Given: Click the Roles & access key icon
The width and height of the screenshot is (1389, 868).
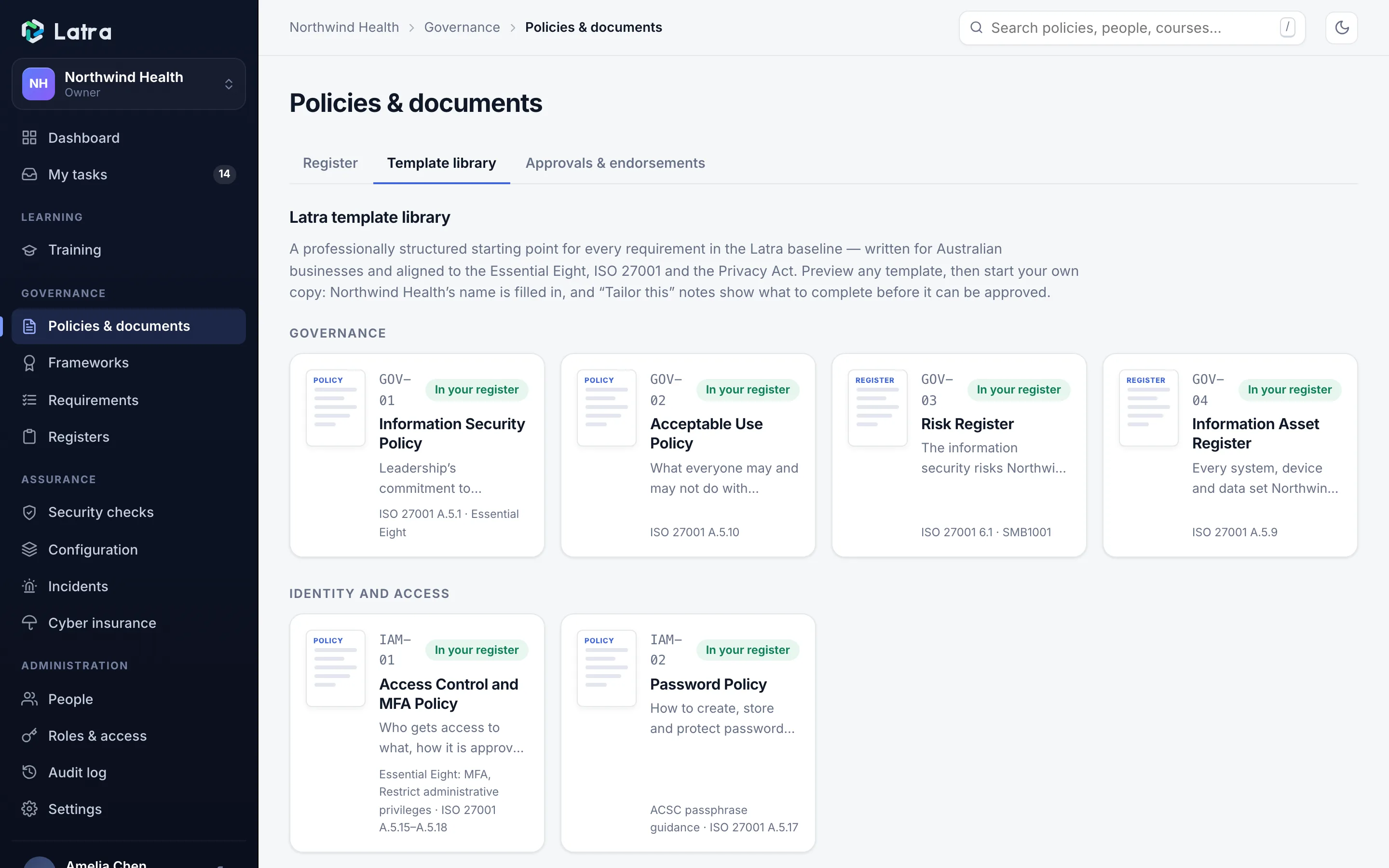Looking at the screenshot, I should 29,736.
